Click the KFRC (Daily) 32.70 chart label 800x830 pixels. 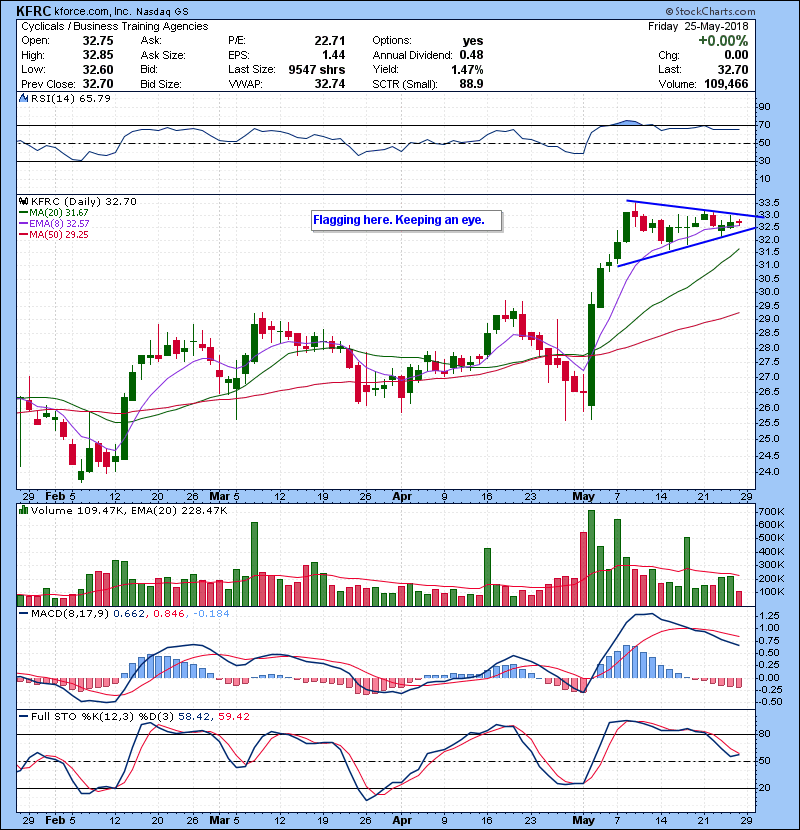[84, 201]
